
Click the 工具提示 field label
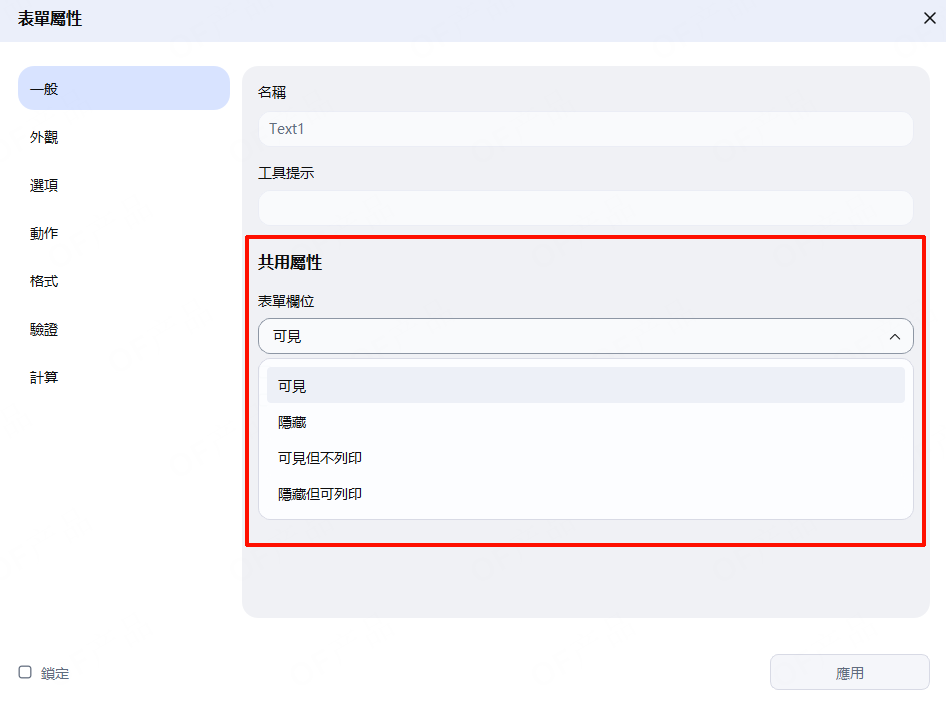tap(286, 172)
